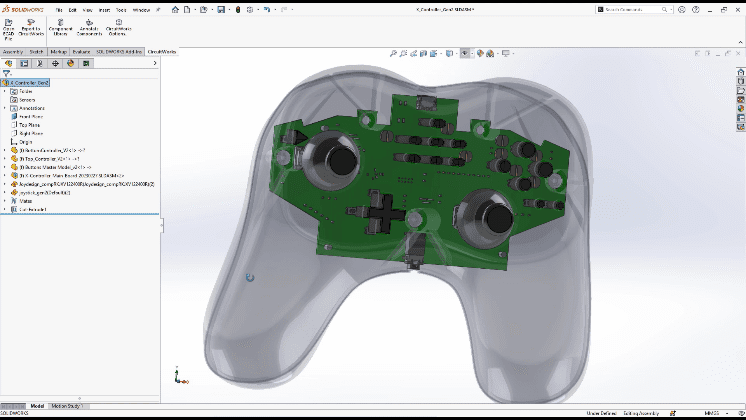Expand Top_Controller tree component

[x=5, y=159]
